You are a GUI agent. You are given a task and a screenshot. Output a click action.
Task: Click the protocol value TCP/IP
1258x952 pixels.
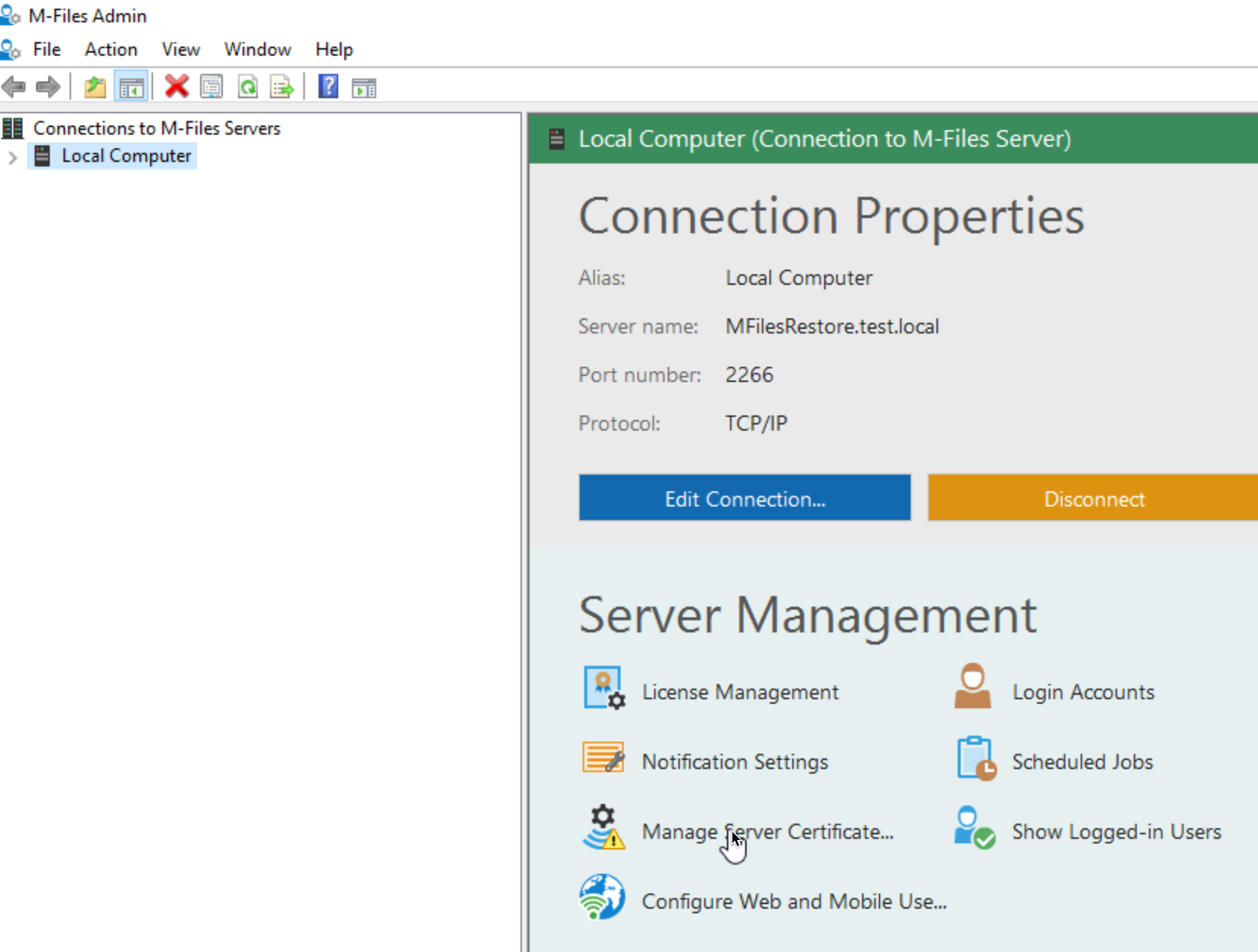pos(757,423)
